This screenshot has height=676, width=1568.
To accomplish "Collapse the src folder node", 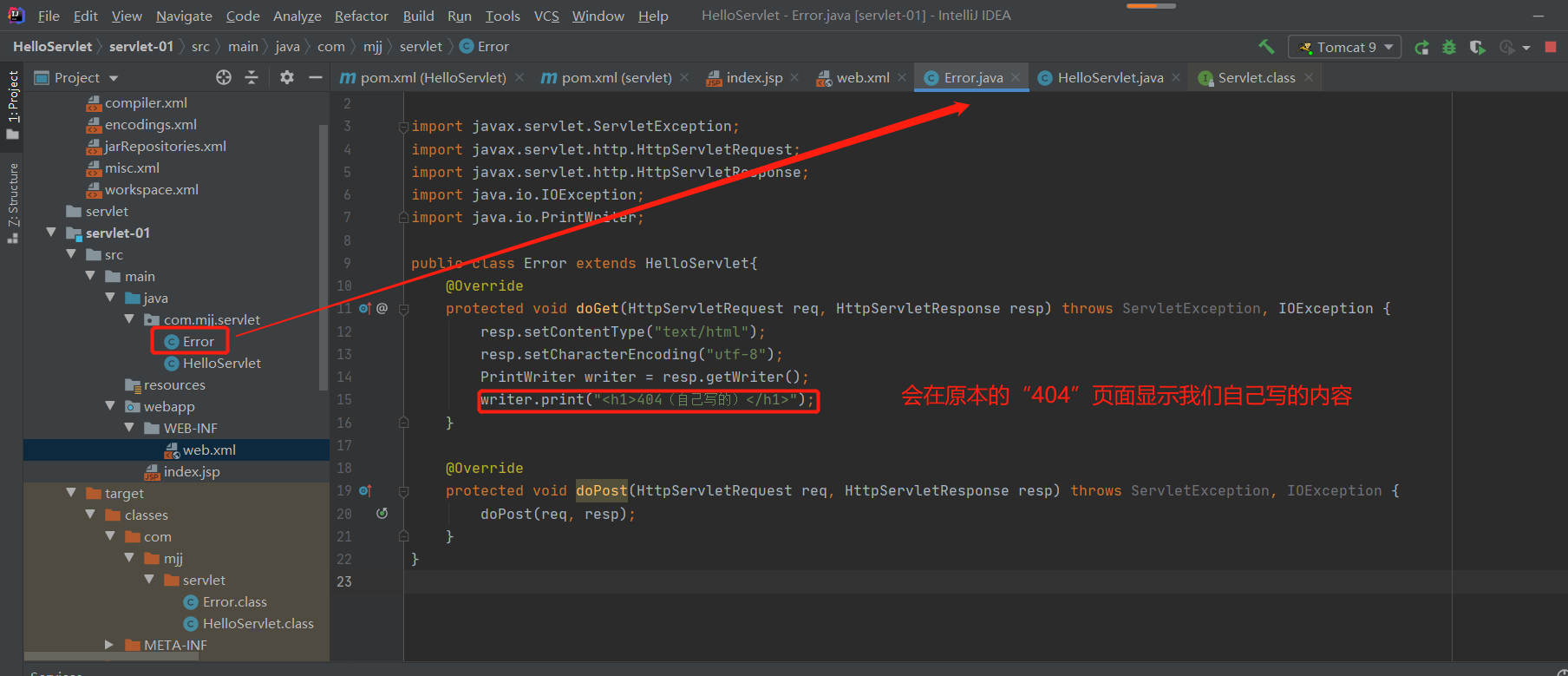I will 71,254.
